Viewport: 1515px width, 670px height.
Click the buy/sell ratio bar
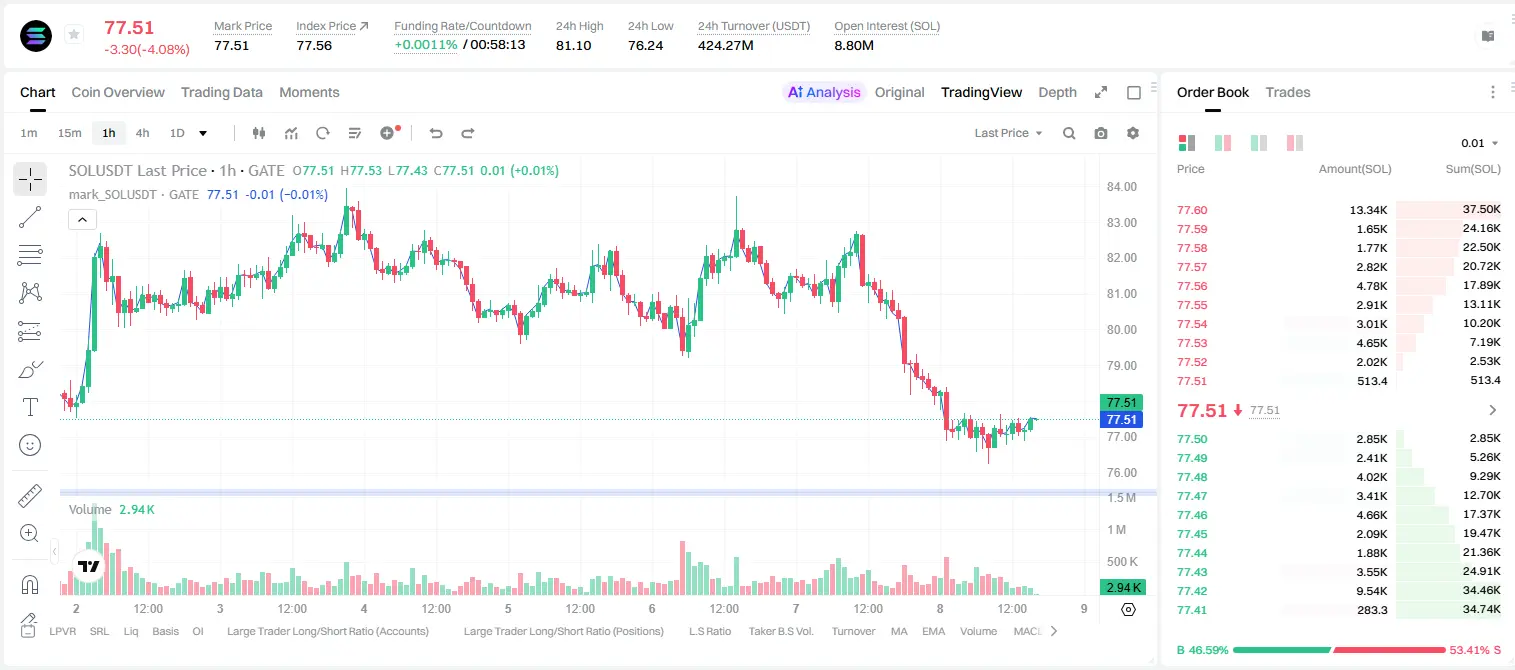1339,650
